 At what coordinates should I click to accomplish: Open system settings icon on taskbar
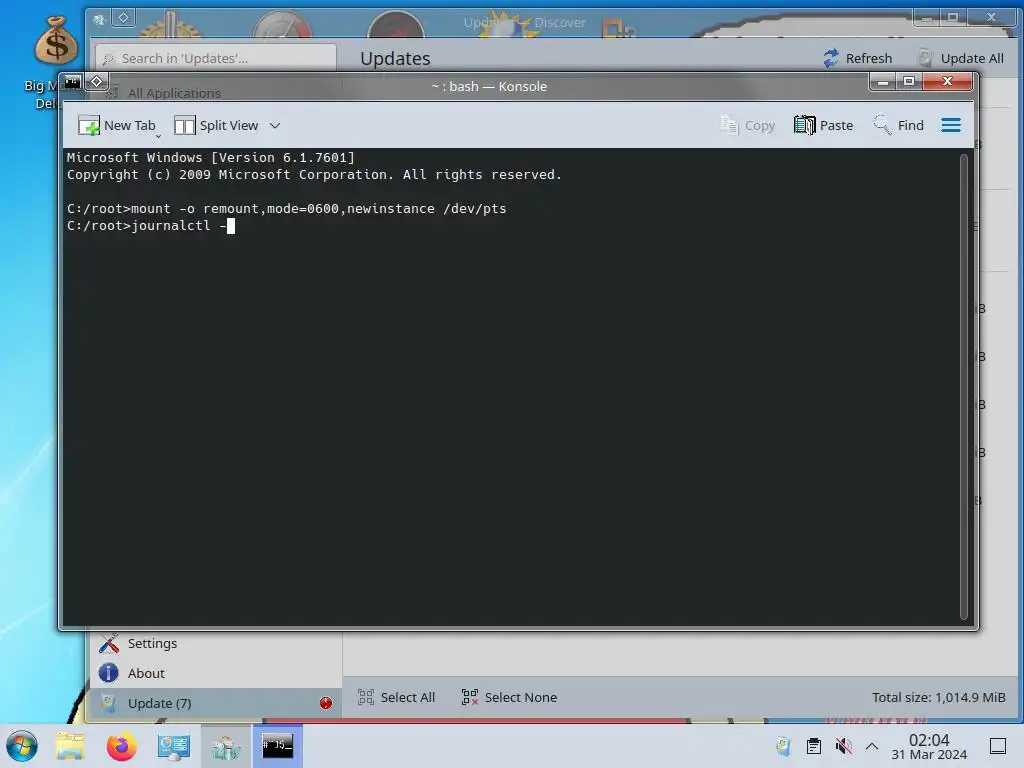click(x=174, y=746)
